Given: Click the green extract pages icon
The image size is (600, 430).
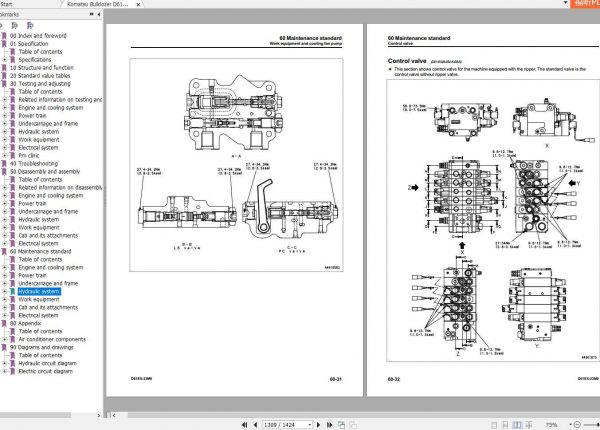Looking at the screenshot, I should (x=341, y=425).
